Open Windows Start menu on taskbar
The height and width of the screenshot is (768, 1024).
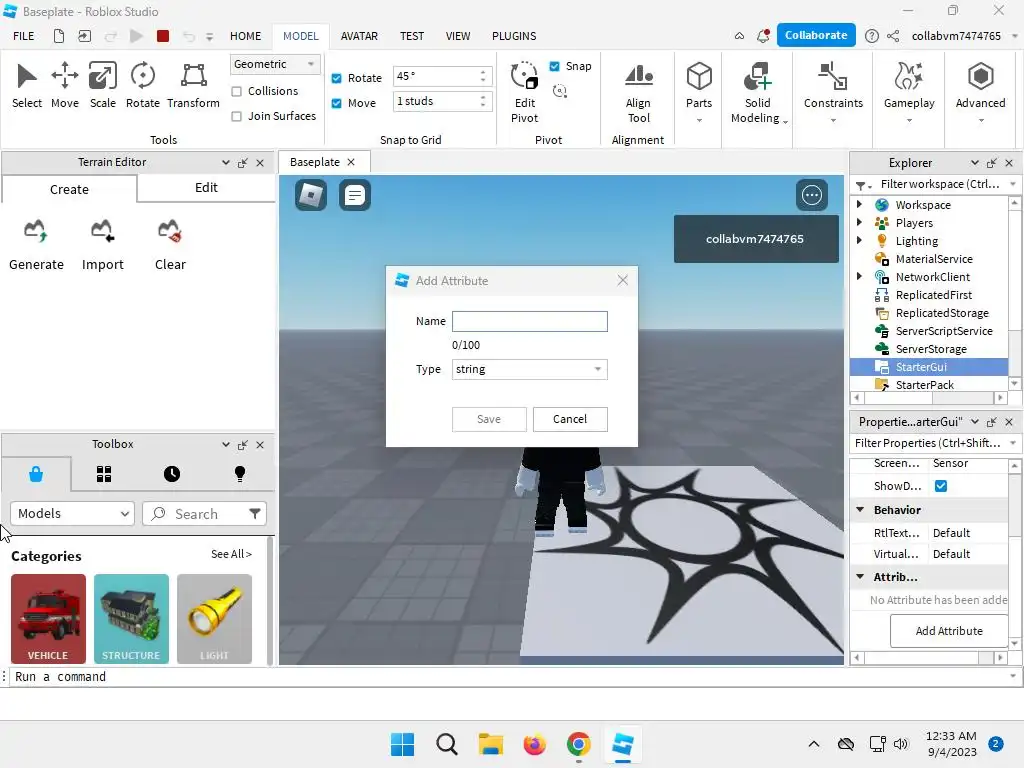402,744
